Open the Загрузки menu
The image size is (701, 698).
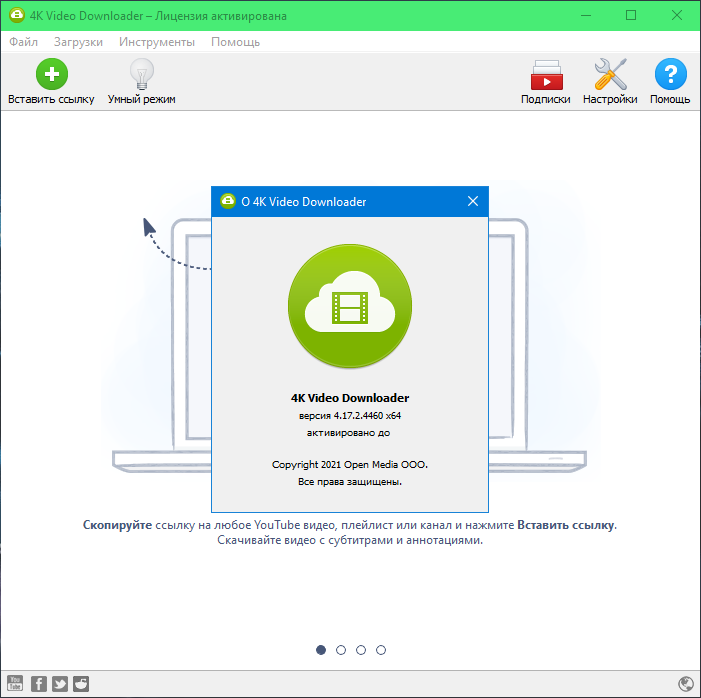[78, 42]
